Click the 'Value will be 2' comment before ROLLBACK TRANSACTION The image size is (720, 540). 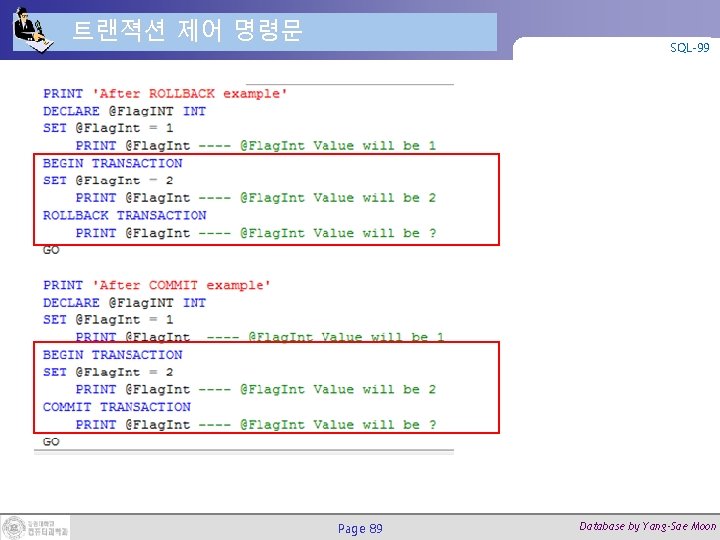338,197
